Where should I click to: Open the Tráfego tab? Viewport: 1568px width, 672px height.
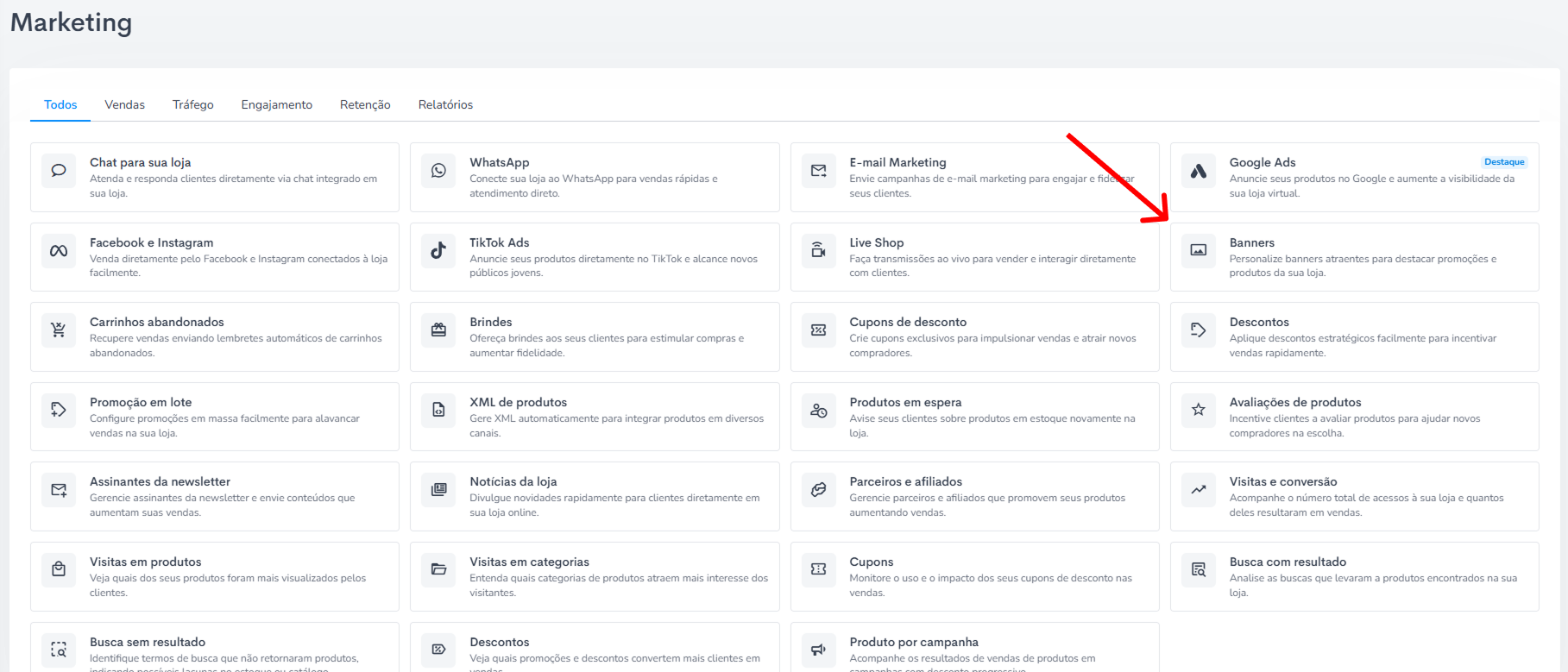point(192,104)
